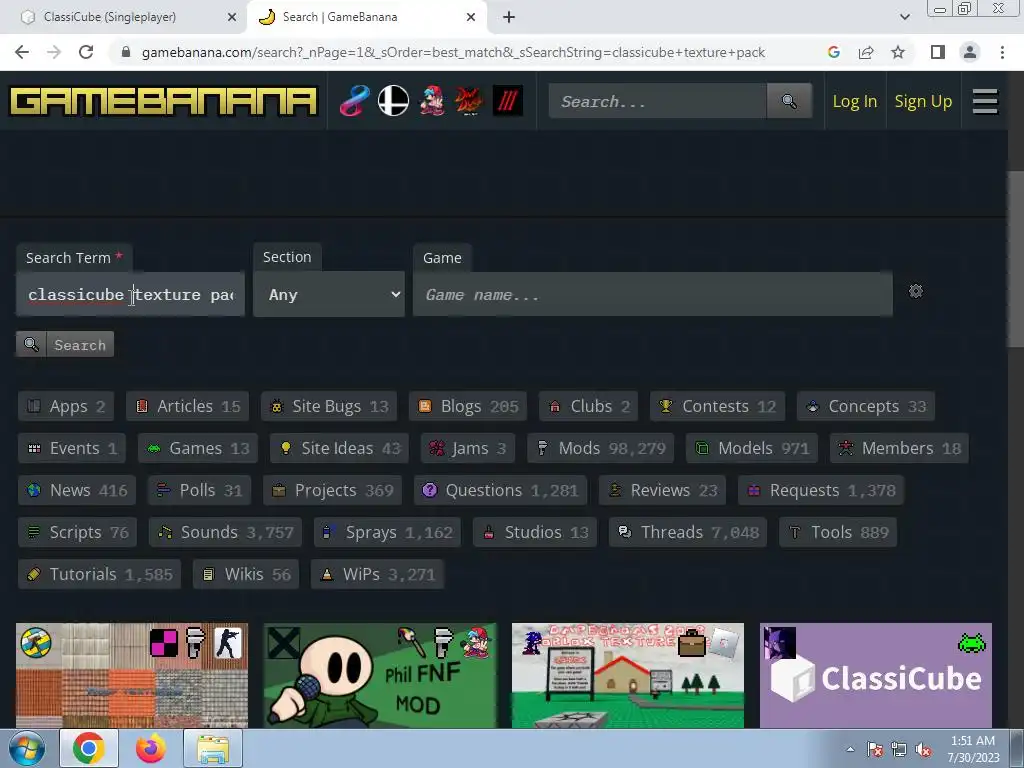
Task: Filter results by Concepts 33
Action: (x=866, y=406)
